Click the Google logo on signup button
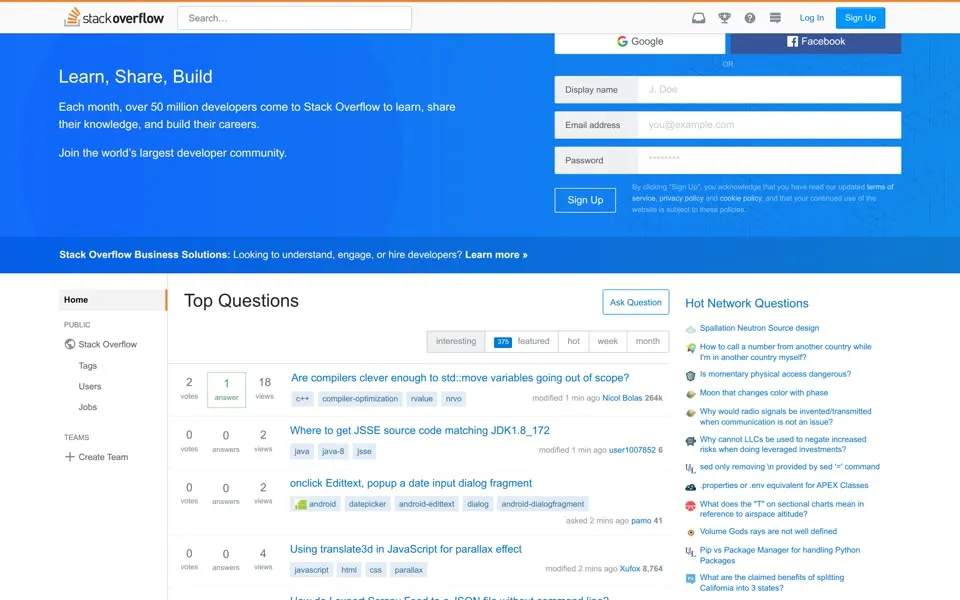Viewport: 960px width, 600px height. pyautogui.click(x=622, y=41)
